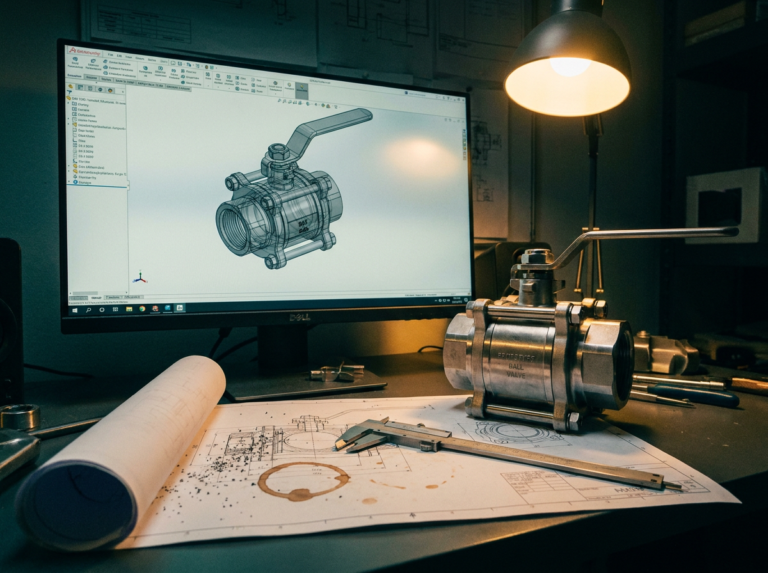Screen dimensions: 768x573
Task: Click the appearance sphere icon in the view toolbar
Action: pos(323,105)
